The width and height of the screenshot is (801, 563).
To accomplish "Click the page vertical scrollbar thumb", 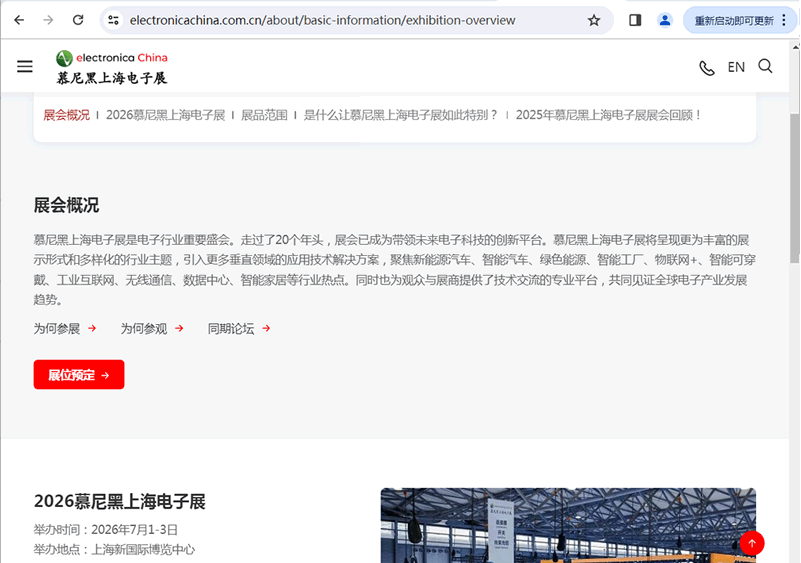I will tap(795, 188).
